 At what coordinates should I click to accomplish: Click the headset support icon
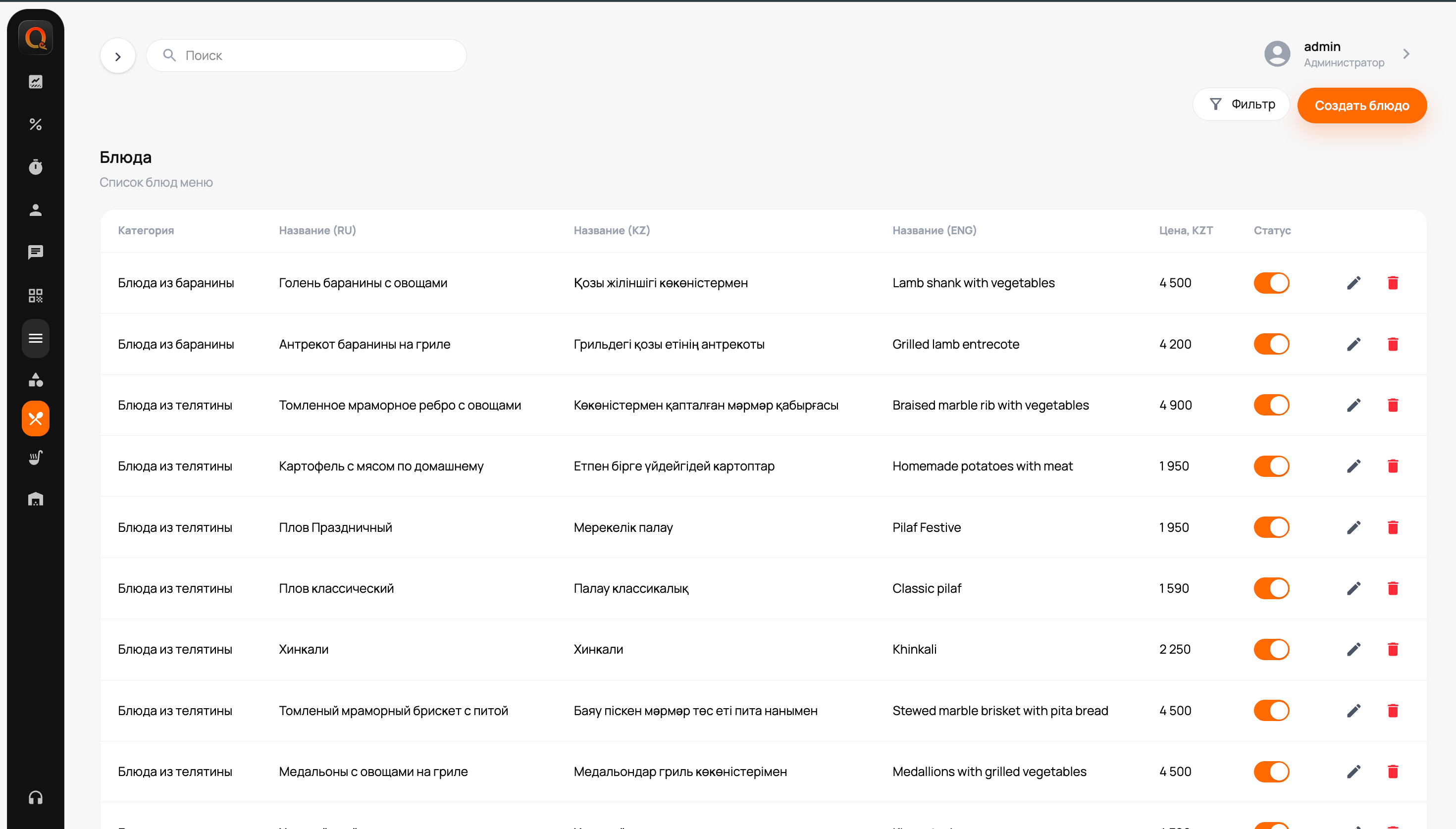click(x=35, y=797)
